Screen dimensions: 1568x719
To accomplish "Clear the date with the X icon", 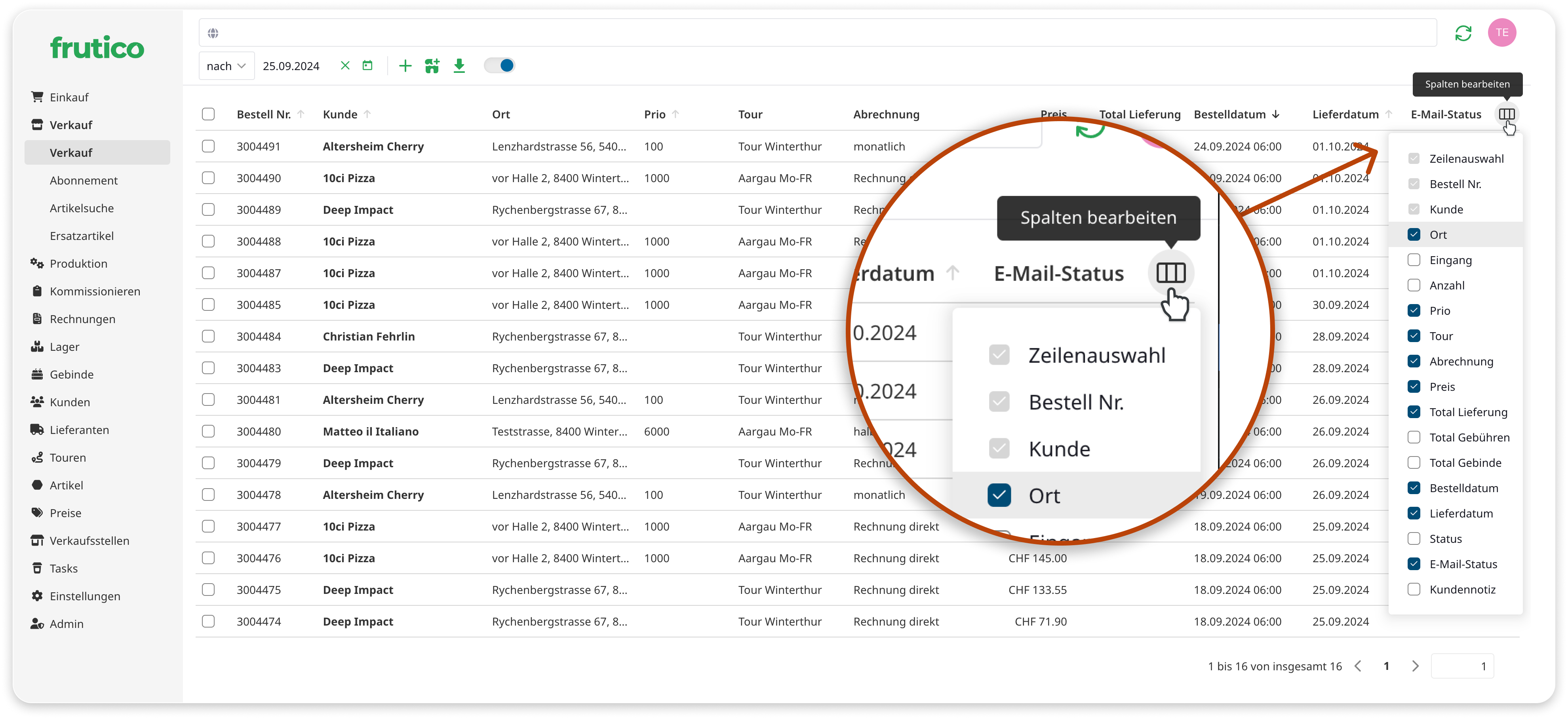I will pyautogui.click(x=344, y=66).
